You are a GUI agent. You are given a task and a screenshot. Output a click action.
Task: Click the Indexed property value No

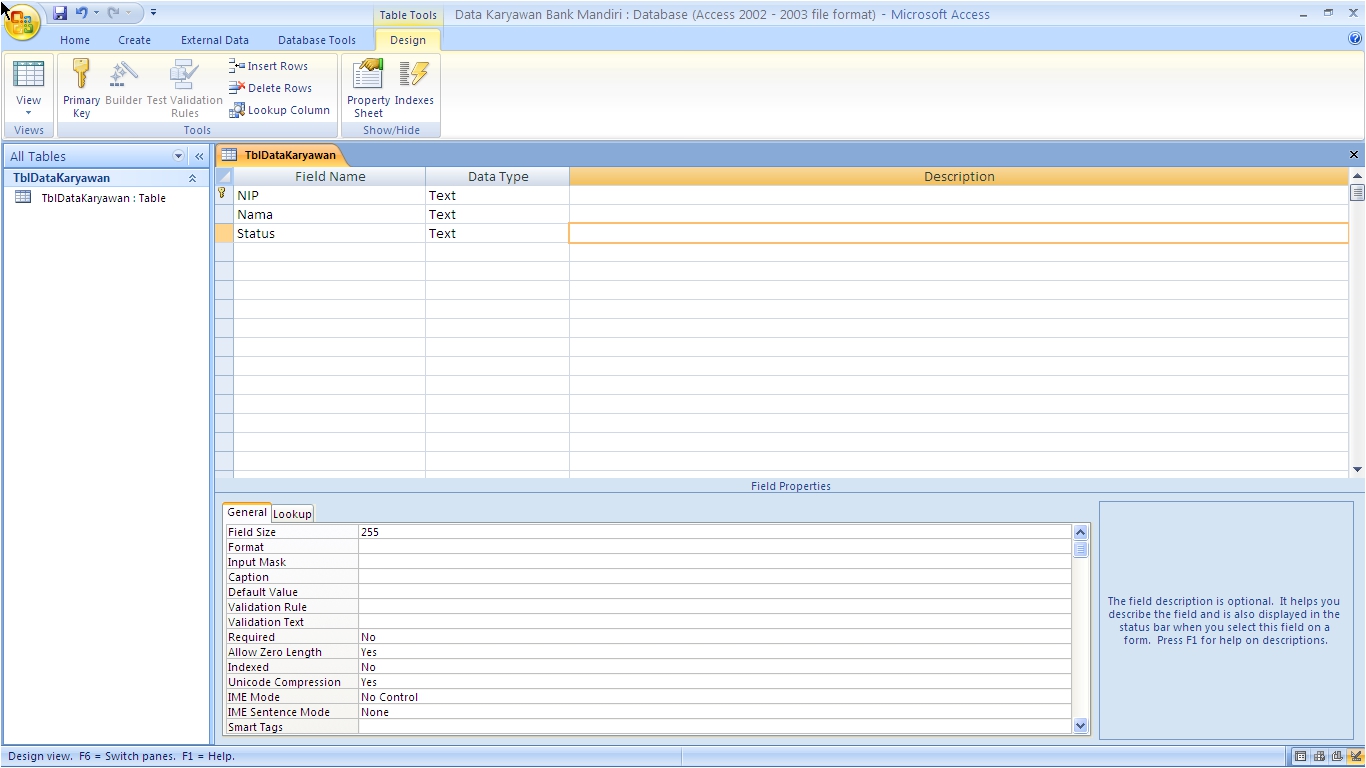click(714, 667)
